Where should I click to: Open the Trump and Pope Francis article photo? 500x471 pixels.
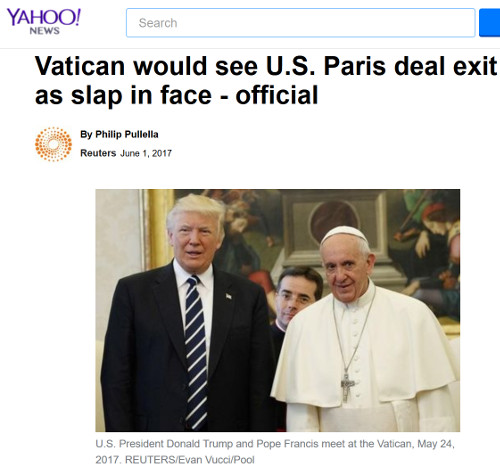tap(278, 310)
